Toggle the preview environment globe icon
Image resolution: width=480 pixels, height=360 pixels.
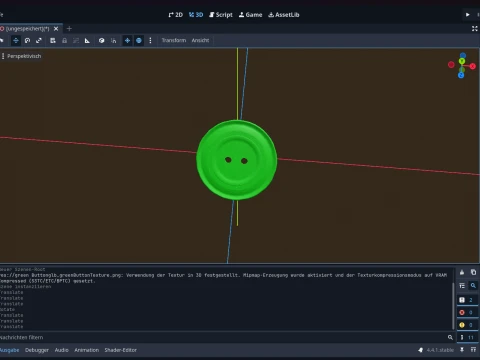pyautogui.click(x=139, y=41)
